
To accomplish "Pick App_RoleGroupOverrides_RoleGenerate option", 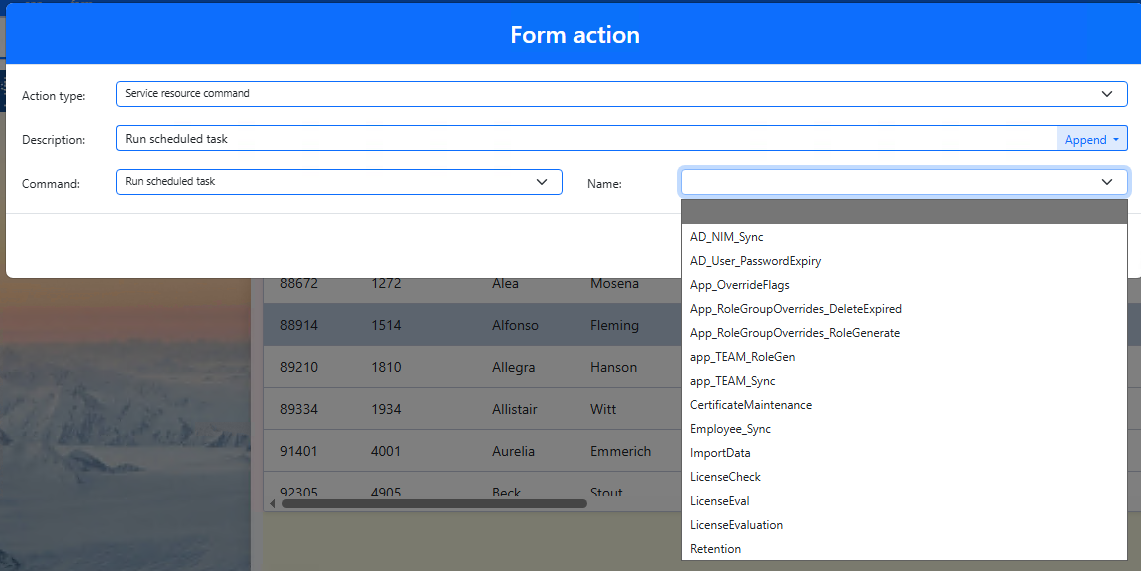I will (x=904, y=332).
